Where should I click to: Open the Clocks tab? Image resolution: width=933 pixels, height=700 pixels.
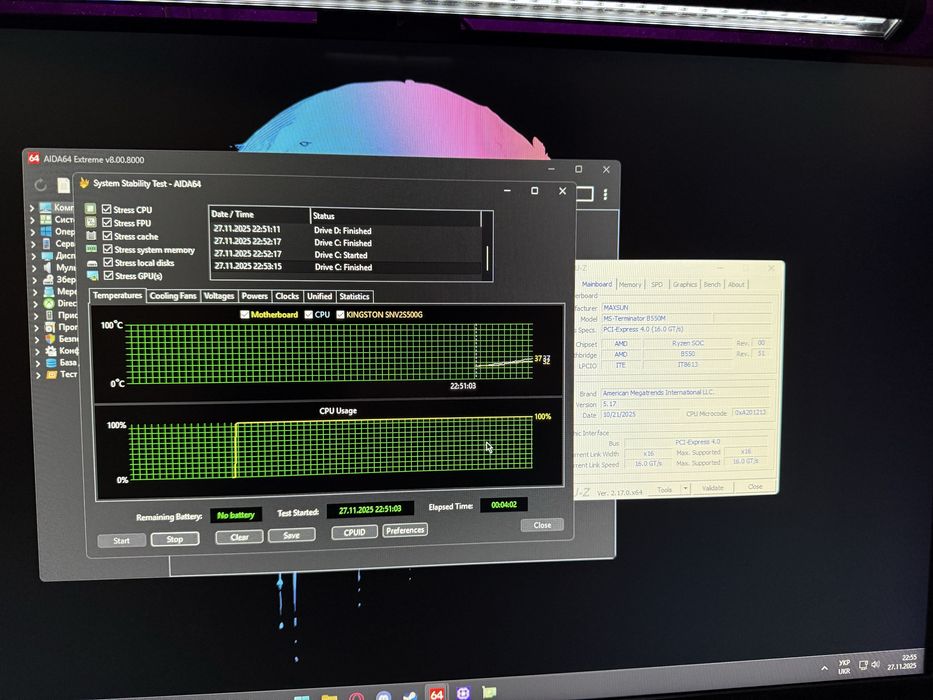point(287,296)
